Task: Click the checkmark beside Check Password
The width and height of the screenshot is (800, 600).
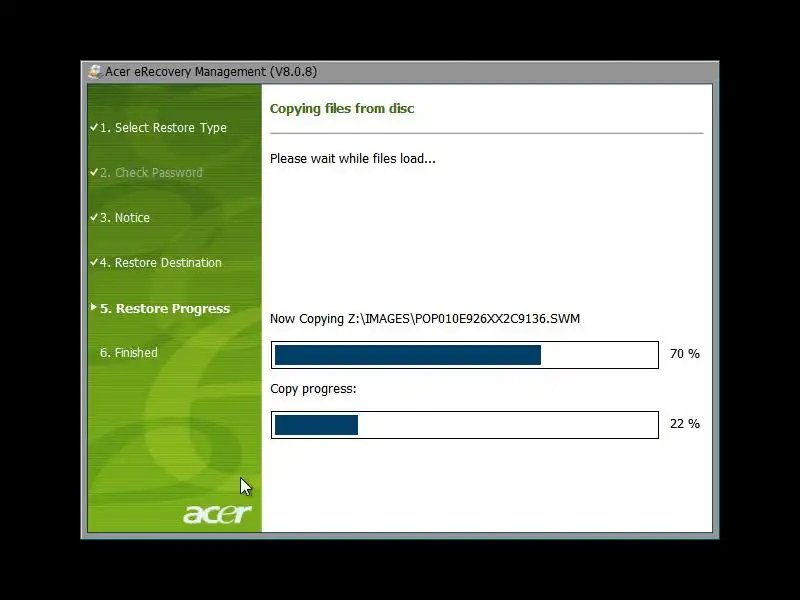Action: [x=93, y=172]
